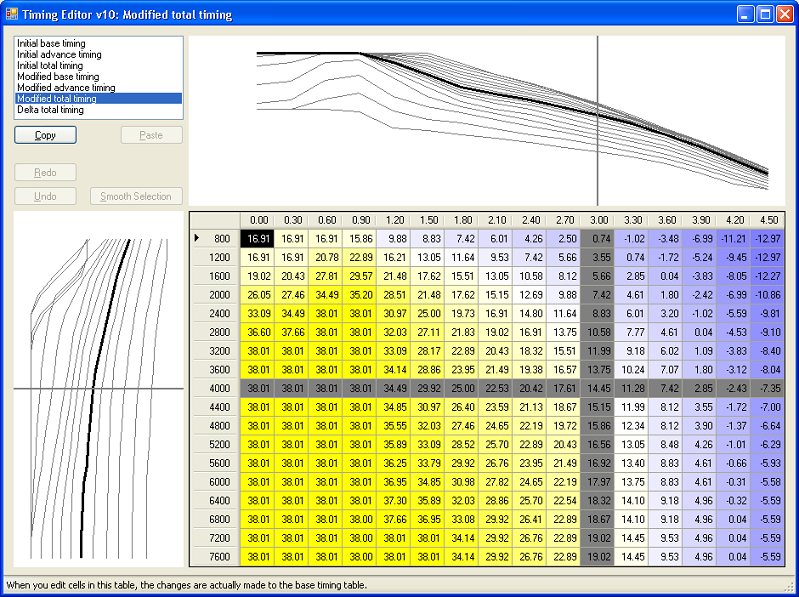This screenshot has width=799, height=597.
Task: Click the Copy button
Action: [45, 135]
